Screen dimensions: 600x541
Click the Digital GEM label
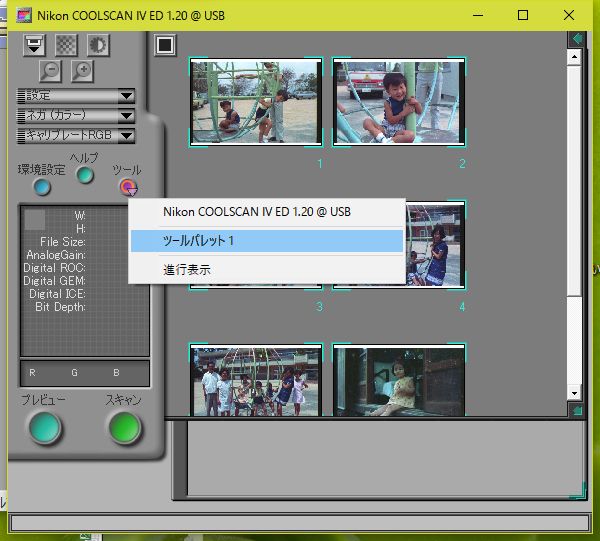(x=54, y=281)
